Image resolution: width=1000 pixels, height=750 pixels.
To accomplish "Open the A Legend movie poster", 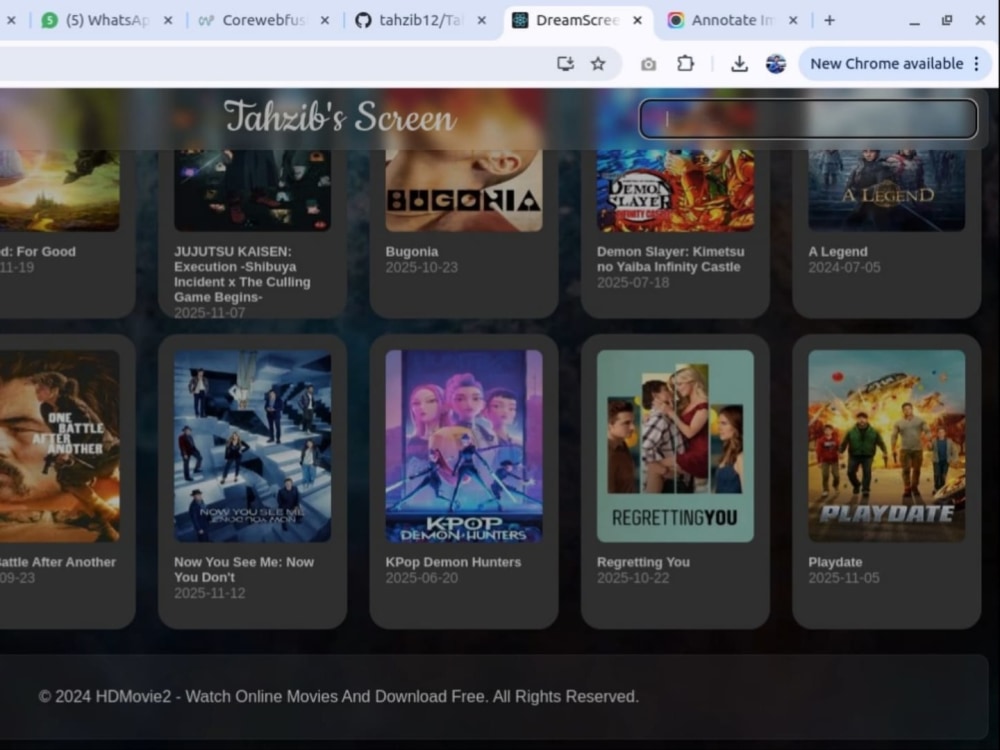I will coord(886,190).
